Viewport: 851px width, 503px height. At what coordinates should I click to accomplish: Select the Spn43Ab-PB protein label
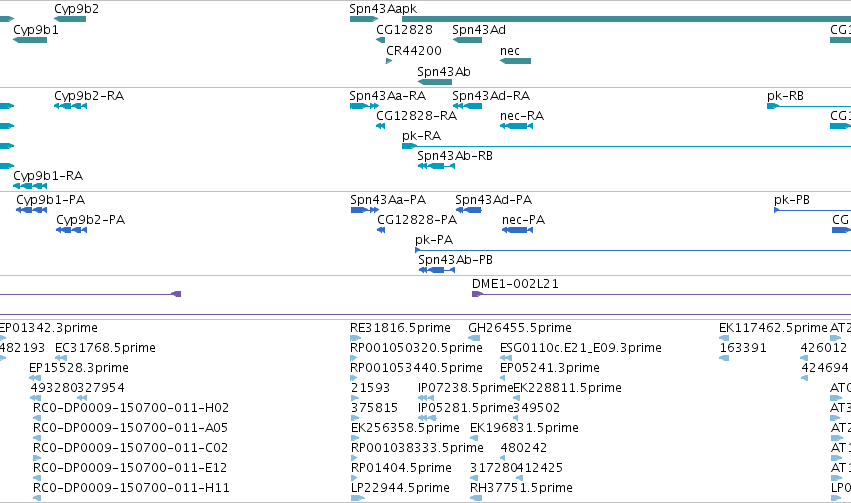tap(455, 260)
